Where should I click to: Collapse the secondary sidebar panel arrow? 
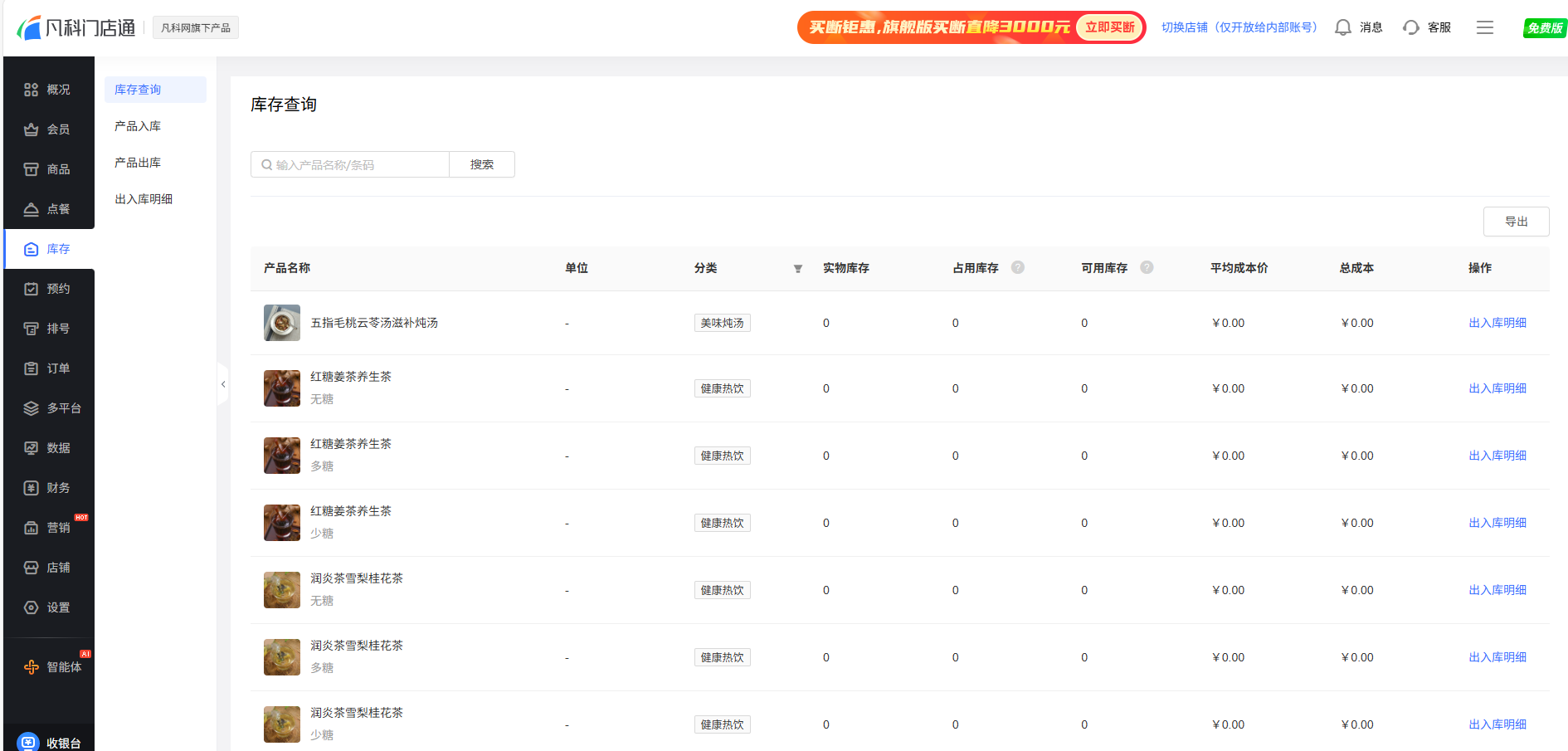click(223, 384)
